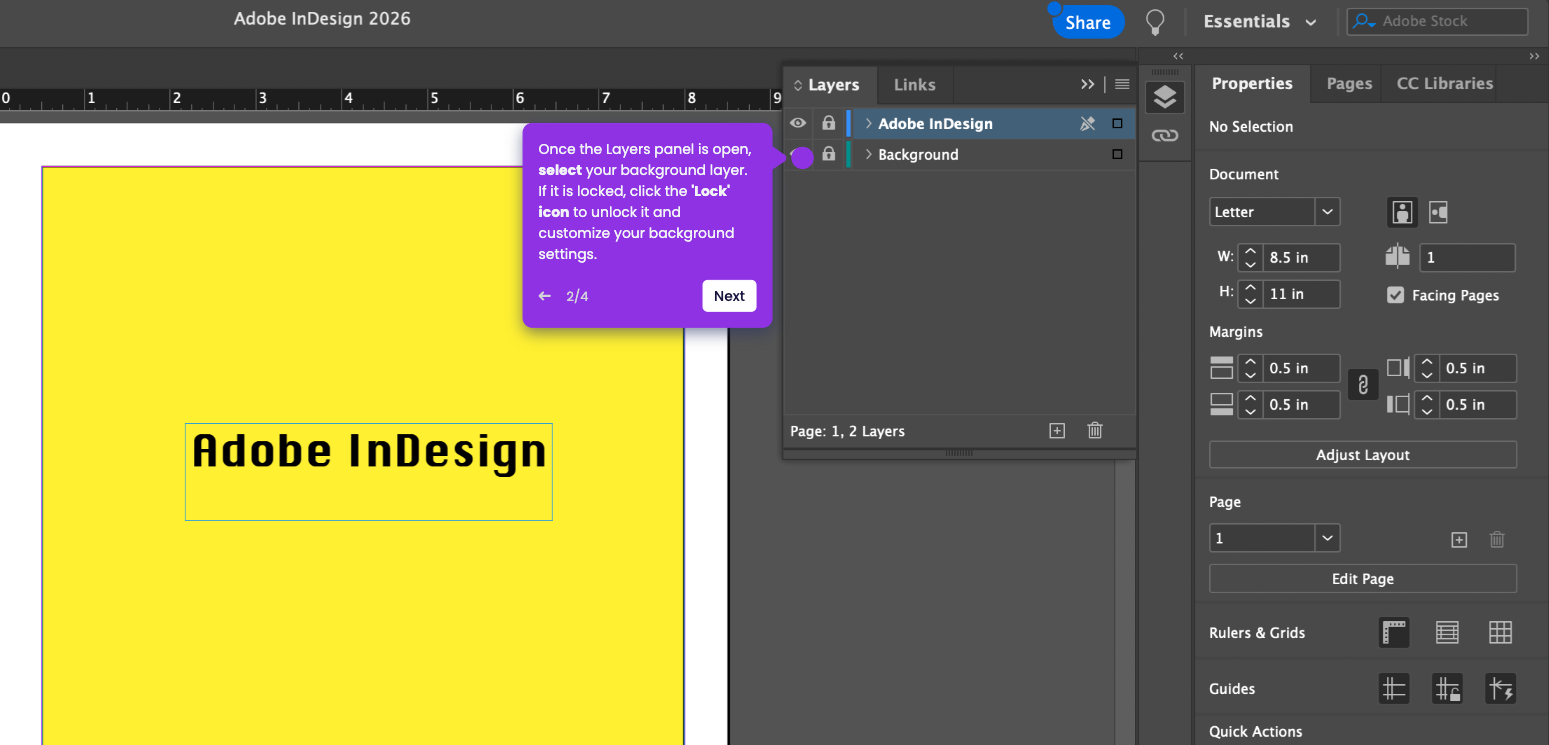Unlock the Adobe InDesign layer lock icon
Screen dimensions: 1549x745
point(828,123)
